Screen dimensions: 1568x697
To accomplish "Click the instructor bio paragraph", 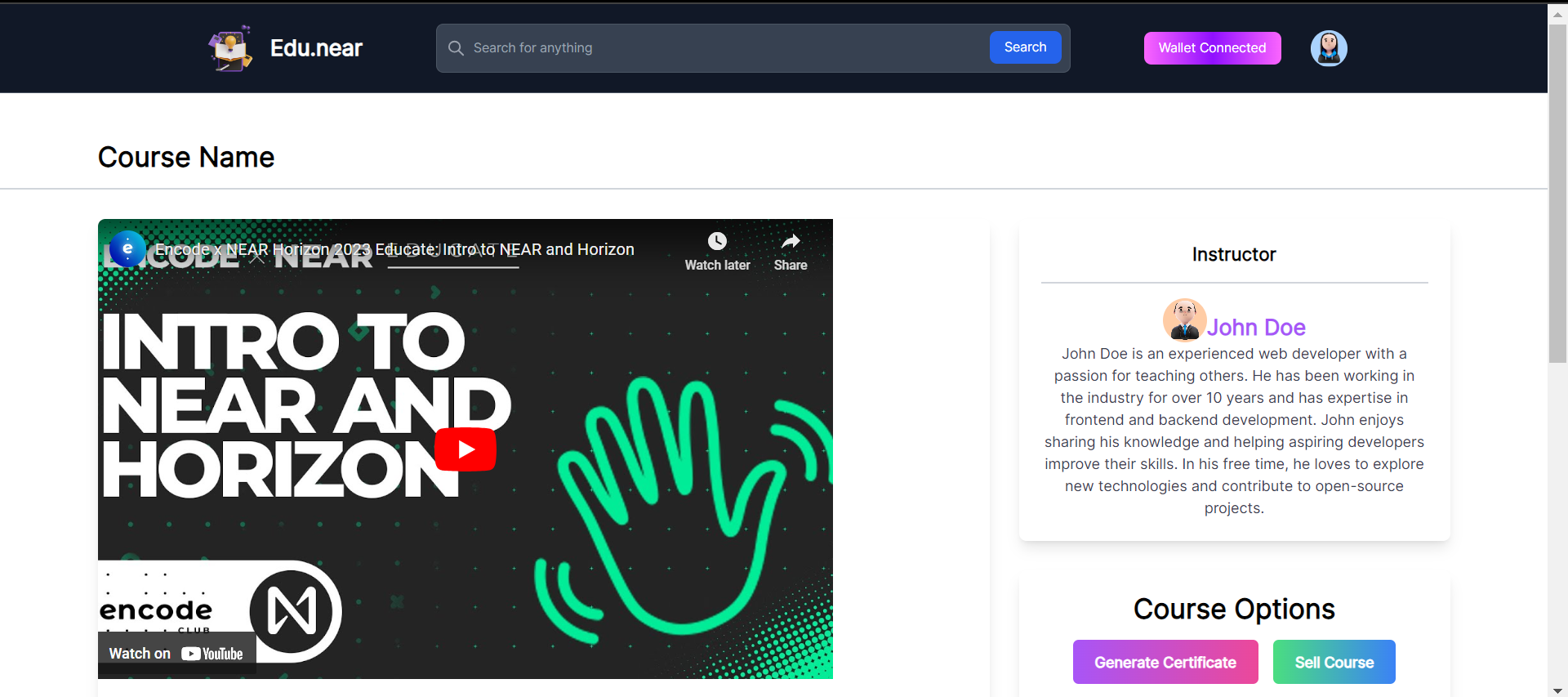I will point(1234,431).
